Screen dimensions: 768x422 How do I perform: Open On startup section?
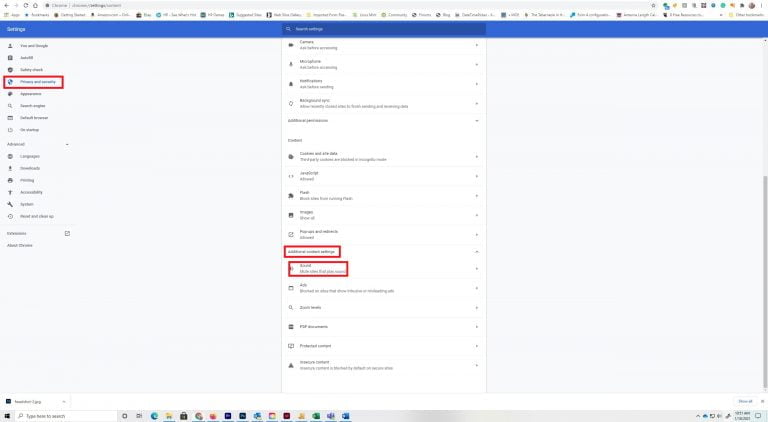(x=29, y=130)
